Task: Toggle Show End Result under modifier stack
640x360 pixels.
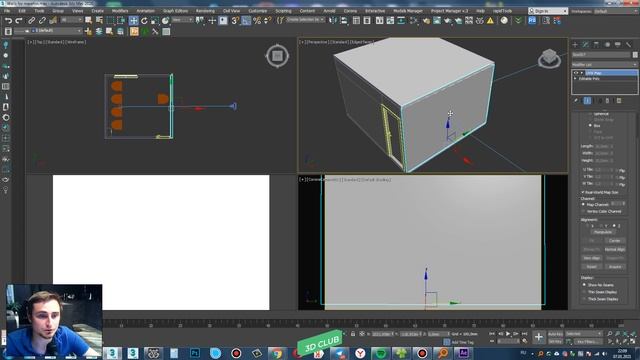Action: pyautogui.click(x=587, y=100)
